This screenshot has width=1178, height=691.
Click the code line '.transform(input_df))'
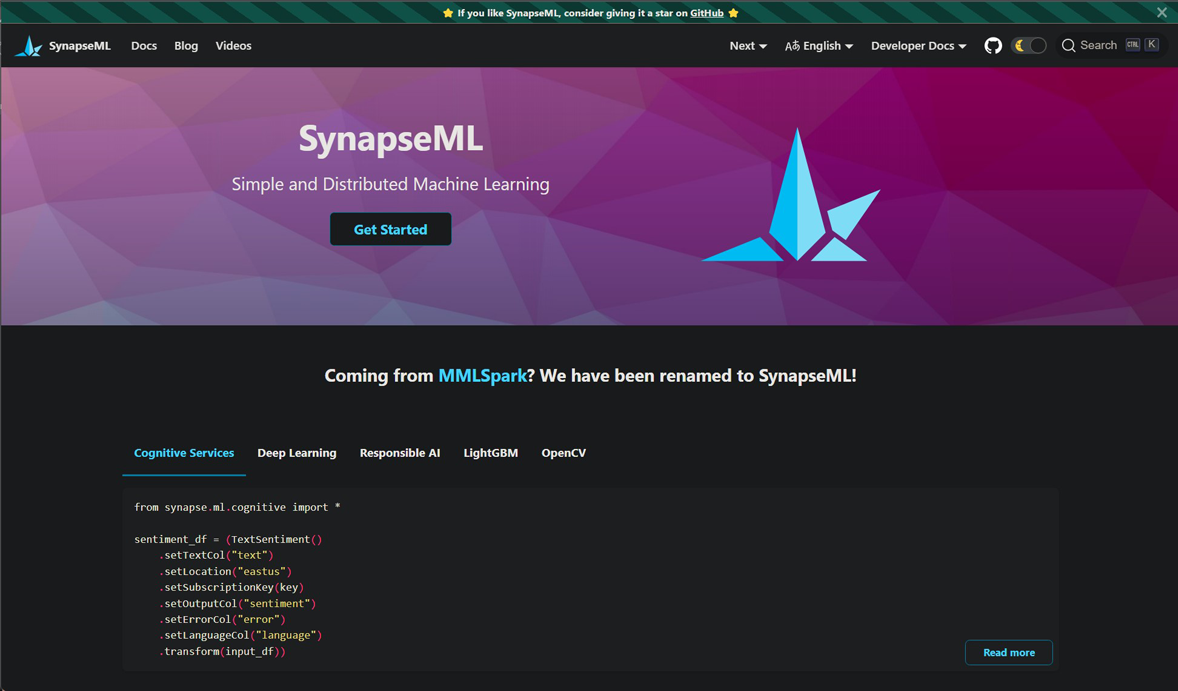(x=222, y=651)
